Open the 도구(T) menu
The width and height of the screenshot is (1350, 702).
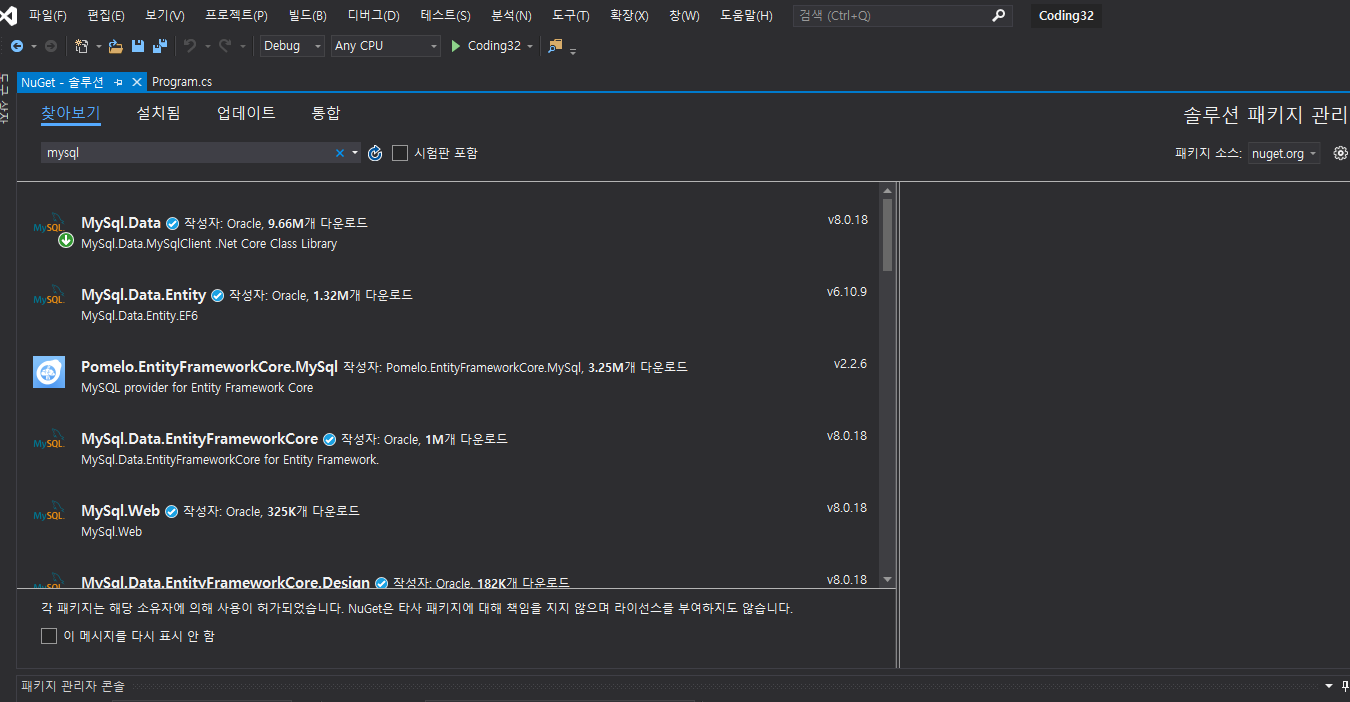570,16
